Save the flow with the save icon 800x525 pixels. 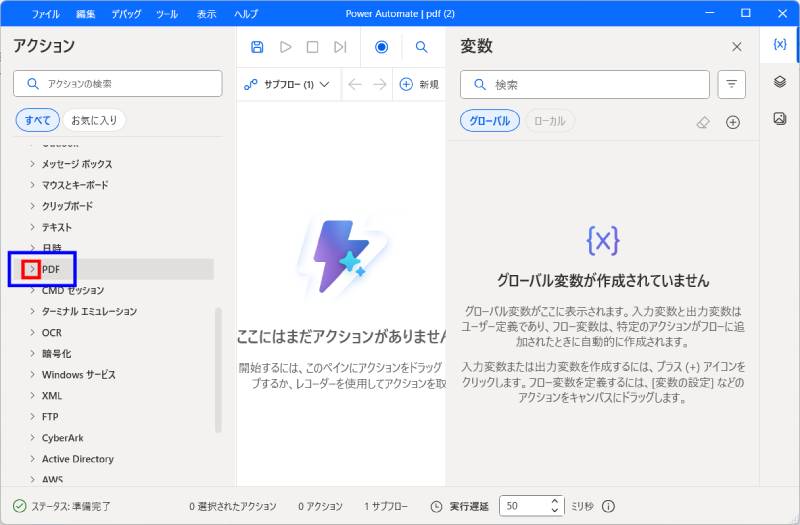pyautogui.click(x=257, y=47)
